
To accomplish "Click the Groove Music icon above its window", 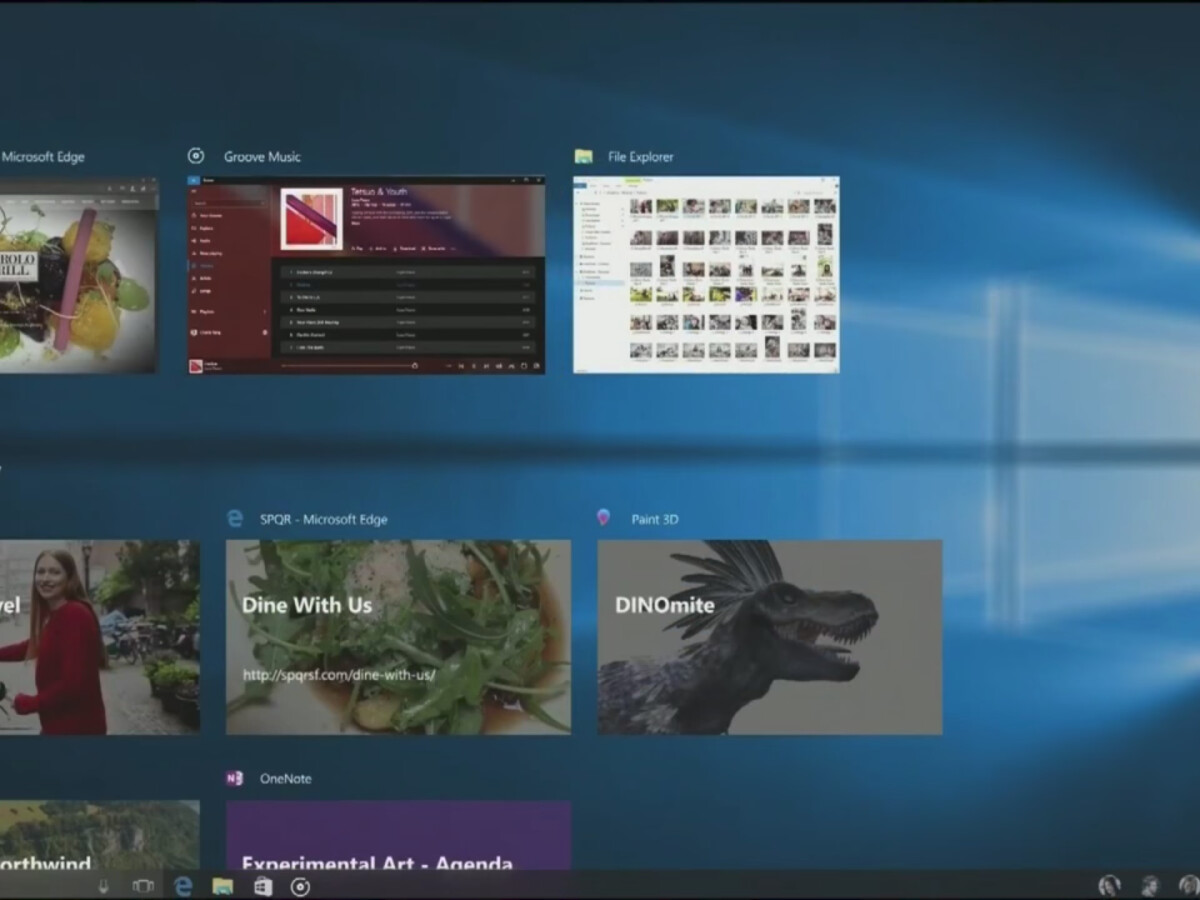I will [x=196, y=156].
